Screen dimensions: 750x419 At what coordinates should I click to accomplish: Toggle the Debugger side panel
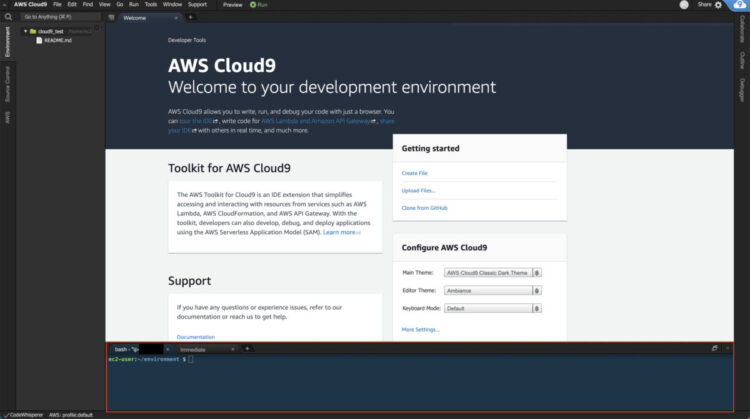pos(742,90)
